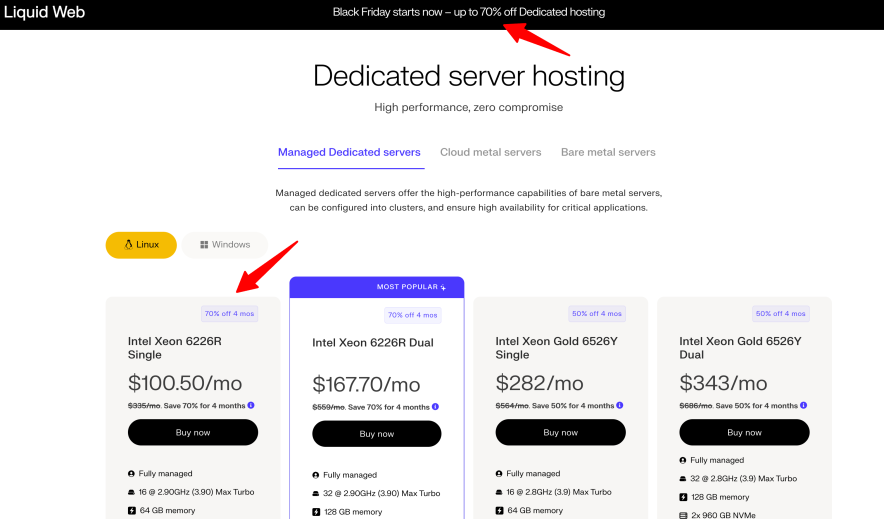The height and width of the screenshot is (519, 884).
Task: Switch to Managed Dedicated servers tab
Action: (349, 152)
